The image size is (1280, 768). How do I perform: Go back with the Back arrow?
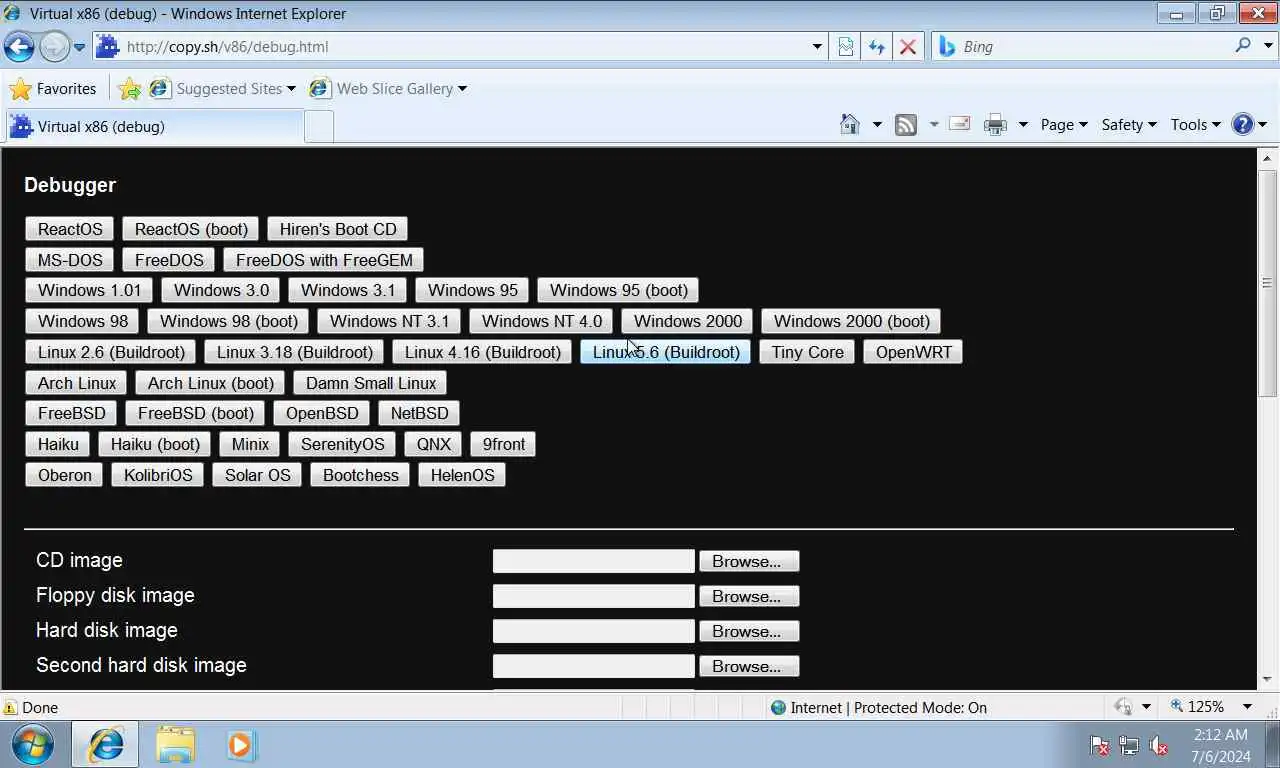(x=19, y=46)
